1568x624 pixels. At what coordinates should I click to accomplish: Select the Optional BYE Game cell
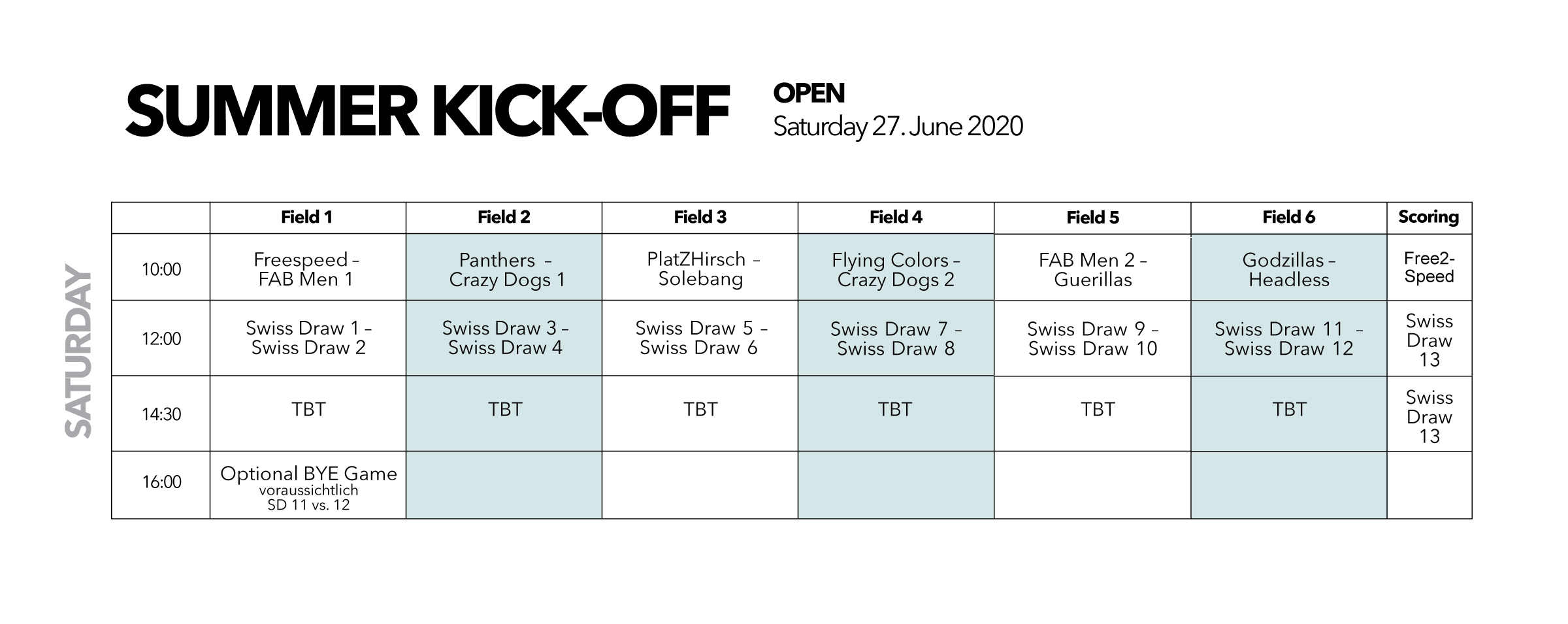(x=308, y=487)
